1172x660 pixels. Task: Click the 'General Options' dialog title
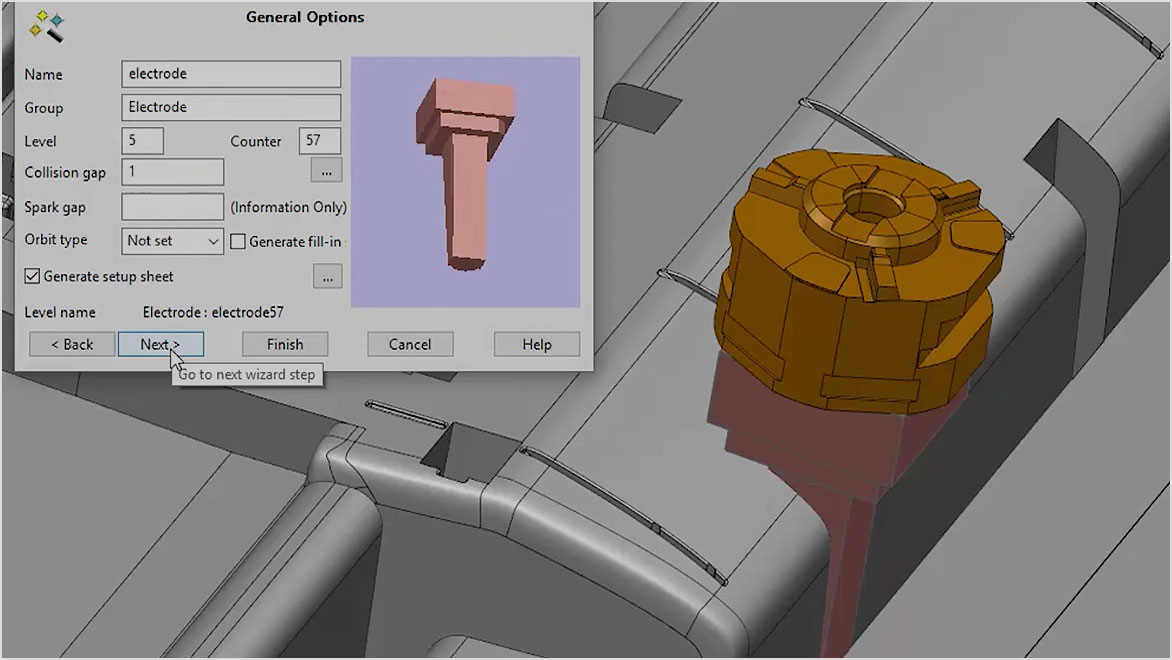click(305, 17)
